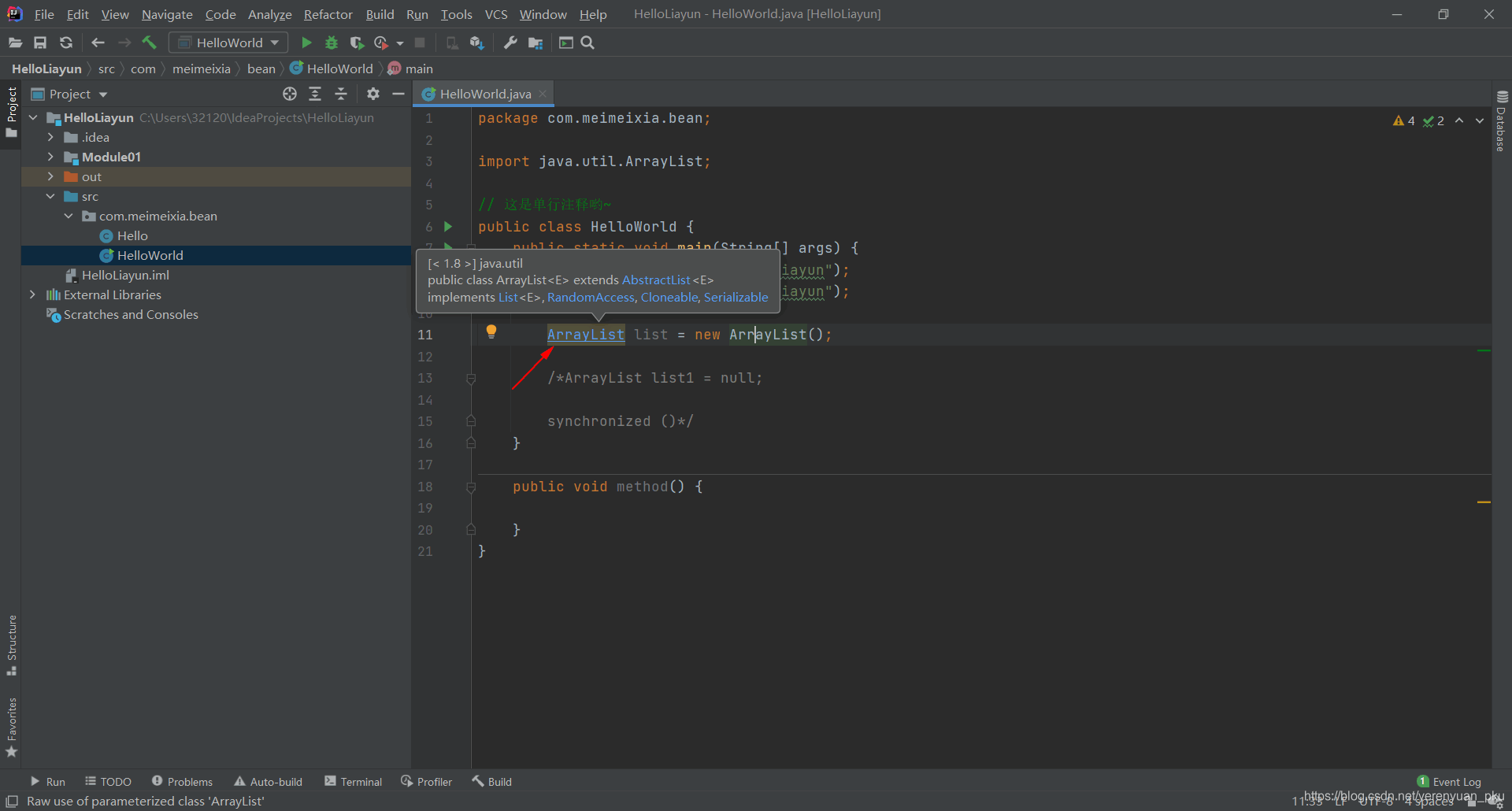
Task: Click the Profiler run icon
Action: click(382, 43)
